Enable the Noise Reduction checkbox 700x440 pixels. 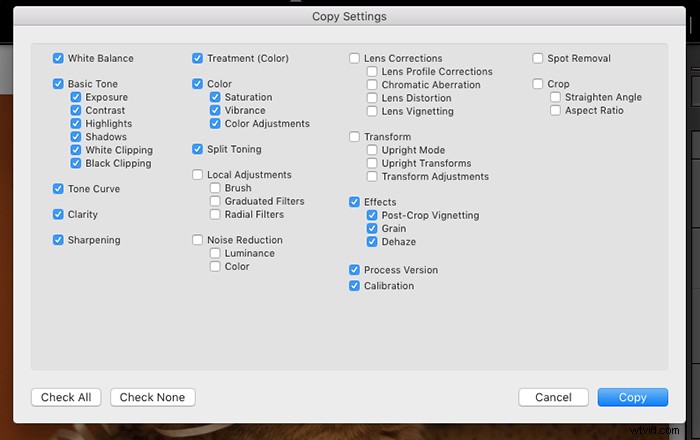(197, 241)
